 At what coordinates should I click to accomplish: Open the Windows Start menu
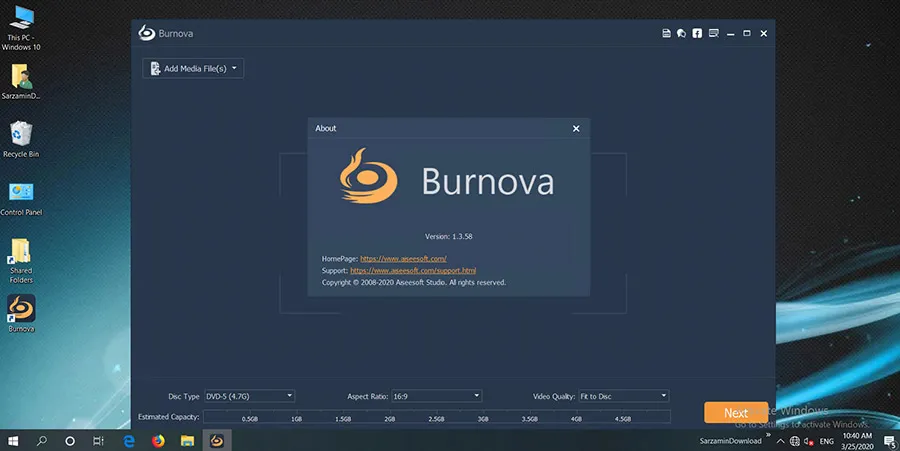13,441
